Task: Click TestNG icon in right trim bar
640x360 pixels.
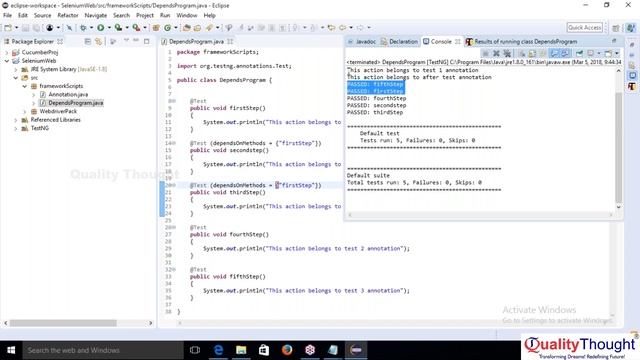Action: pyautogui.click(x=632, y=87)
